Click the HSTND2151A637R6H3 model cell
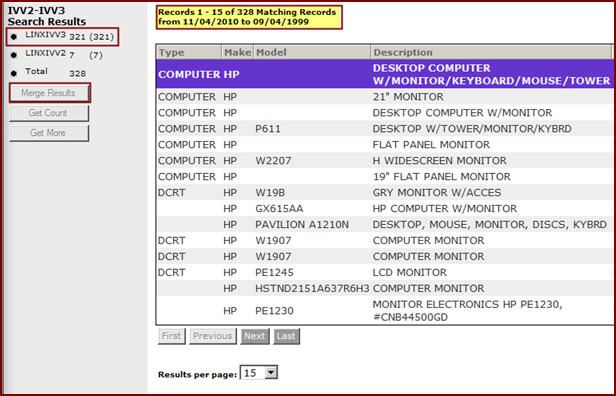 [312, 288]
